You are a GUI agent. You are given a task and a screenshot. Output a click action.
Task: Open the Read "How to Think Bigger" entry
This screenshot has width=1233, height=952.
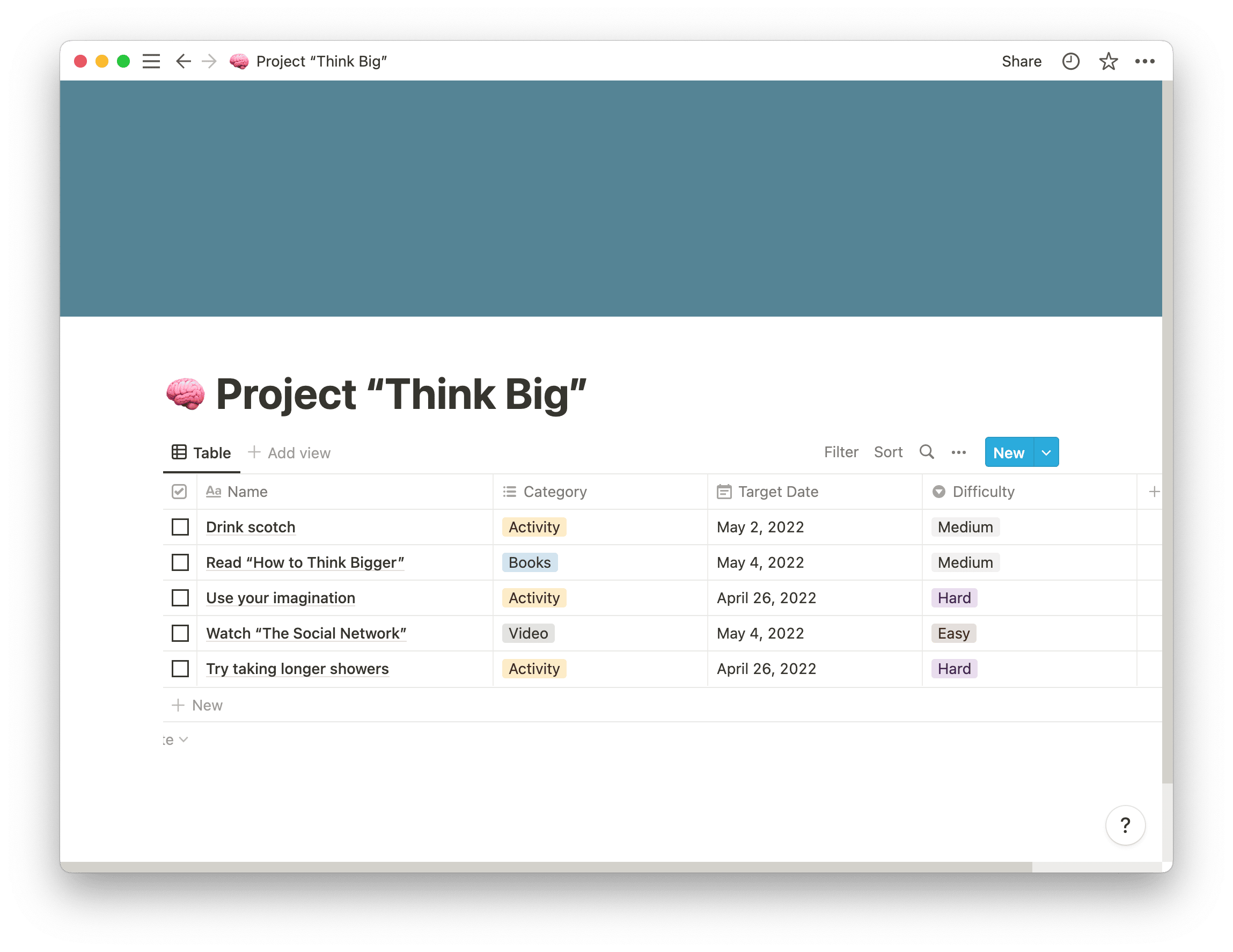tap(305, 562)
